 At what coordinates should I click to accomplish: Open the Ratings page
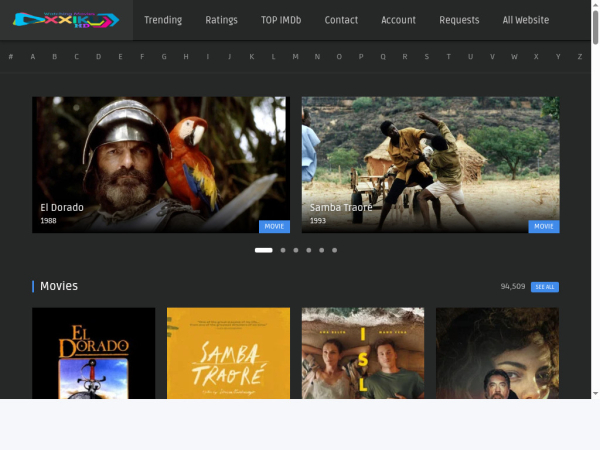point(221,20)
